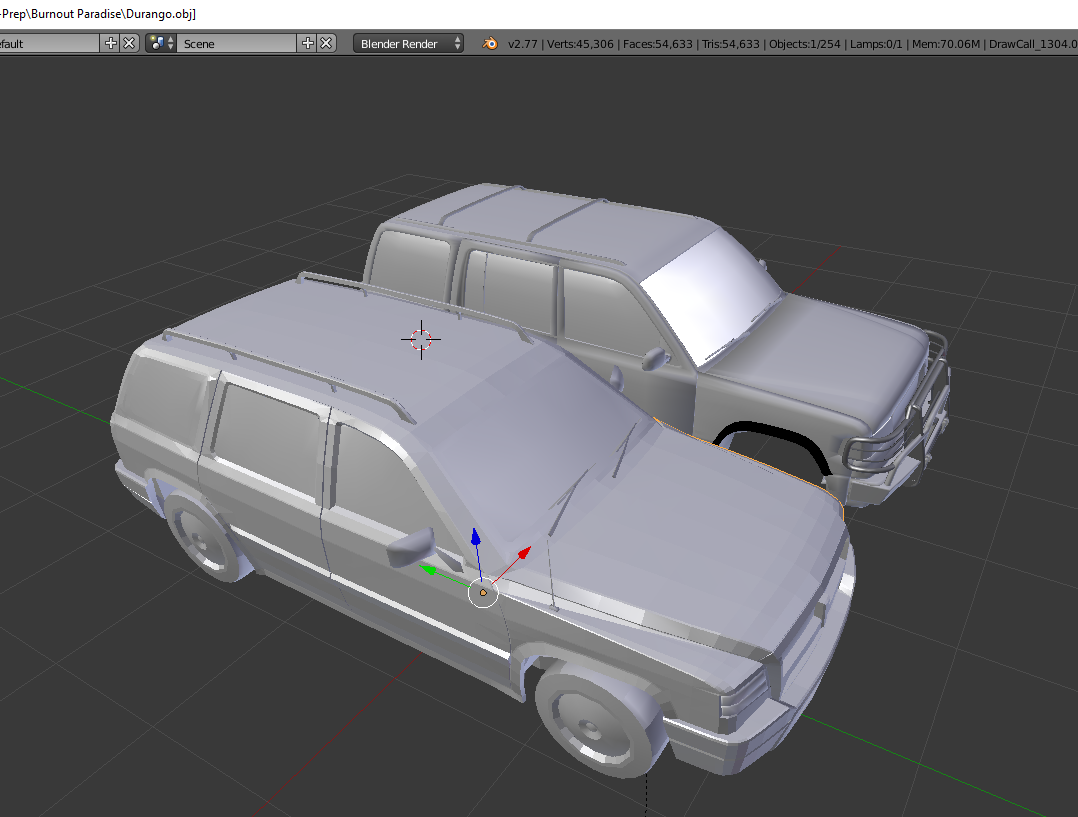Image resolution: width=1078 pixels, height=817 pixels.
Task: Click the Blender logo icon in header
Action: [490, 43]
